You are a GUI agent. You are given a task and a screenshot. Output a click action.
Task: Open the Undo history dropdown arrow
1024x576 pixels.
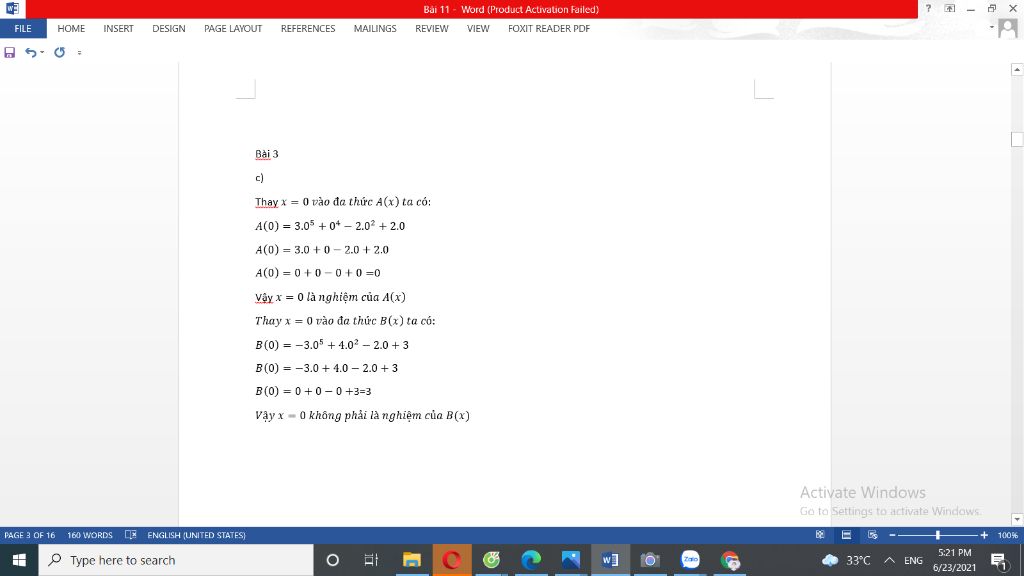42,52
